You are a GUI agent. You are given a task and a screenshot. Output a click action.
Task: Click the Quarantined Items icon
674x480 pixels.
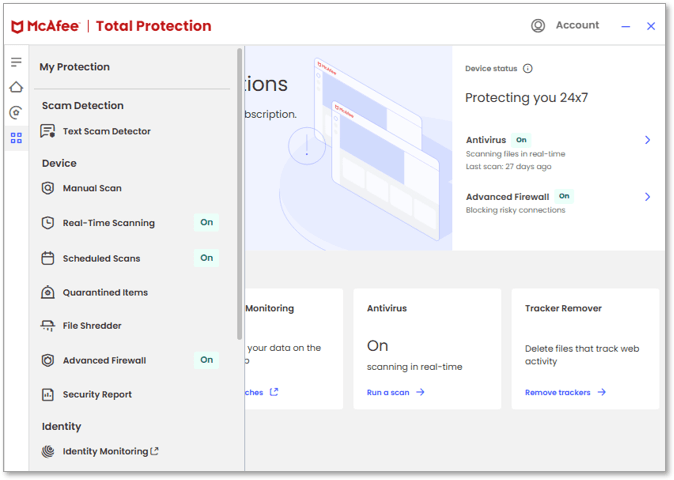click(47, 293)
